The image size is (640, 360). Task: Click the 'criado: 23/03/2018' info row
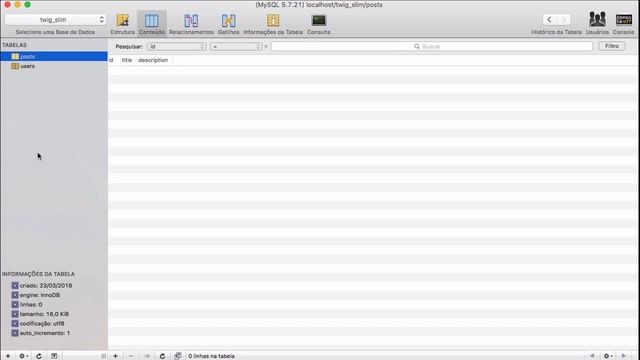tap(42, 285)
